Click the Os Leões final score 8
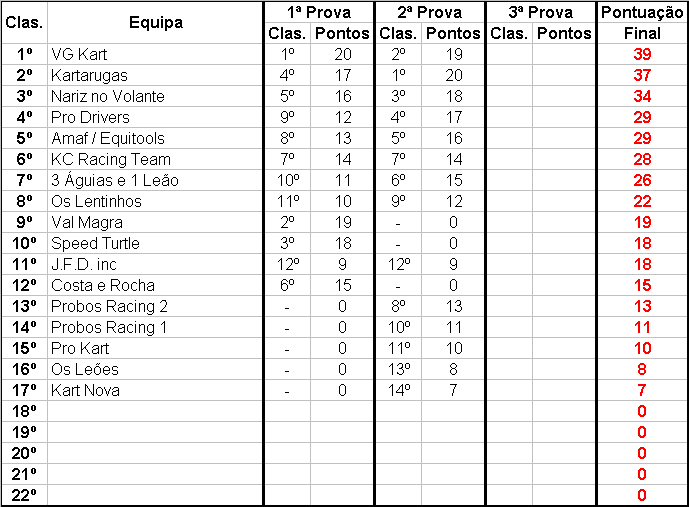 642,369
